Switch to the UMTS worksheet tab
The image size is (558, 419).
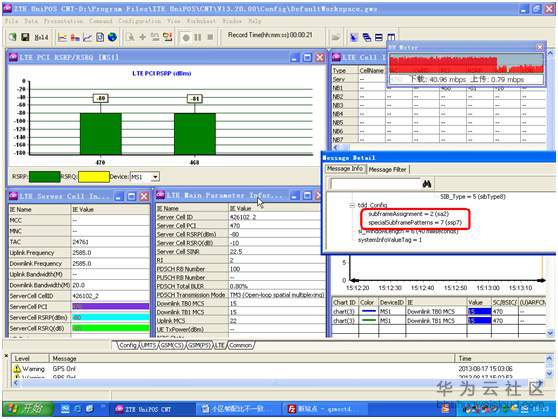coord(148,345)
